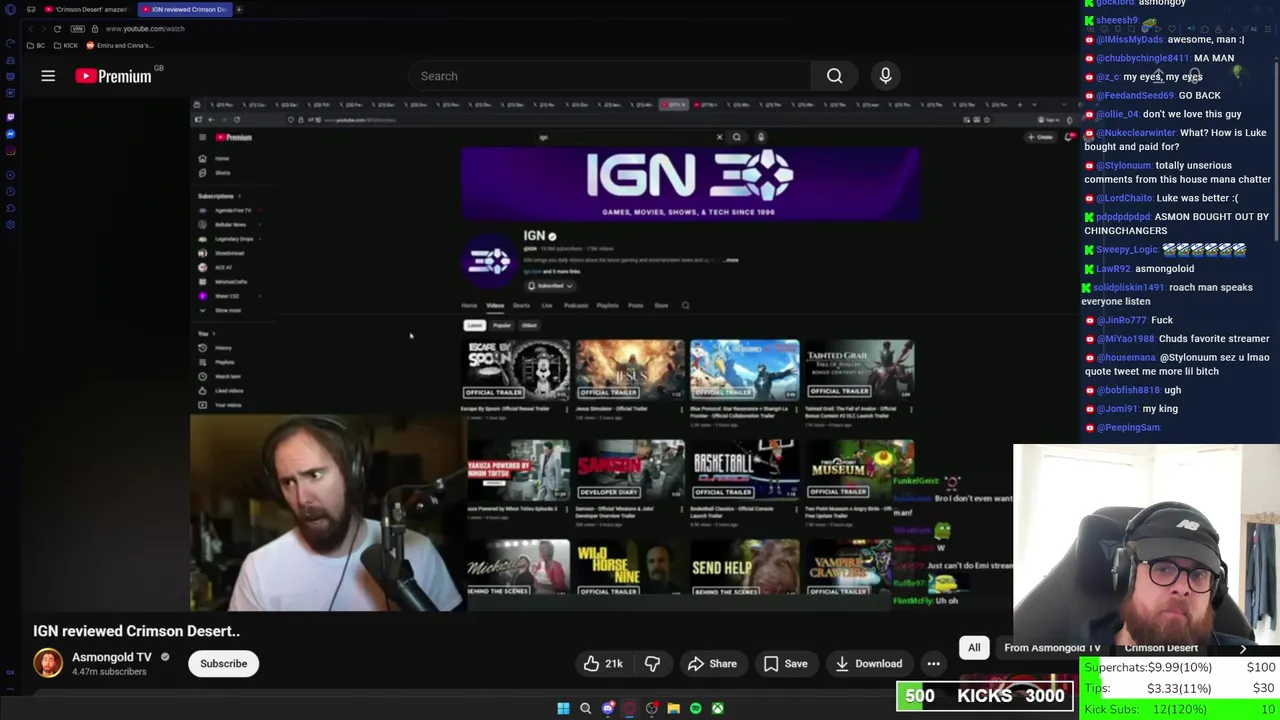Dislike the video with thumbs down
Viewport: 1280px width, 720px height.
pyautogui.click(x=652, y=664)
